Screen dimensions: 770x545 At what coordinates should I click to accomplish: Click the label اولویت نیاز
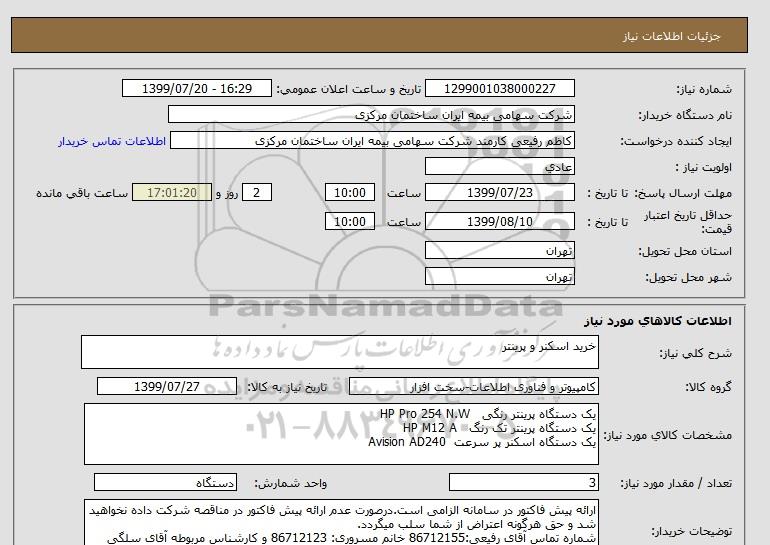click(703, 167)
